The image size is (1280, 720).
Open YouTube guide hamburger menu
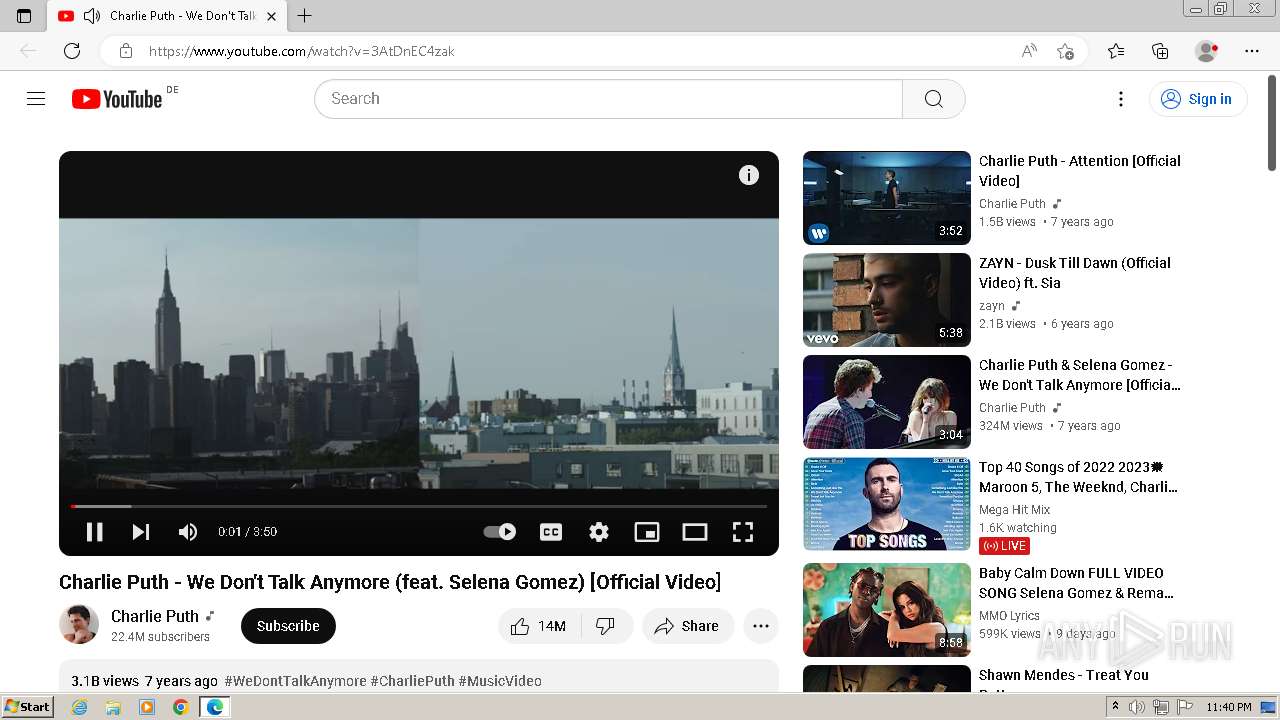click(x=36, y=98)
